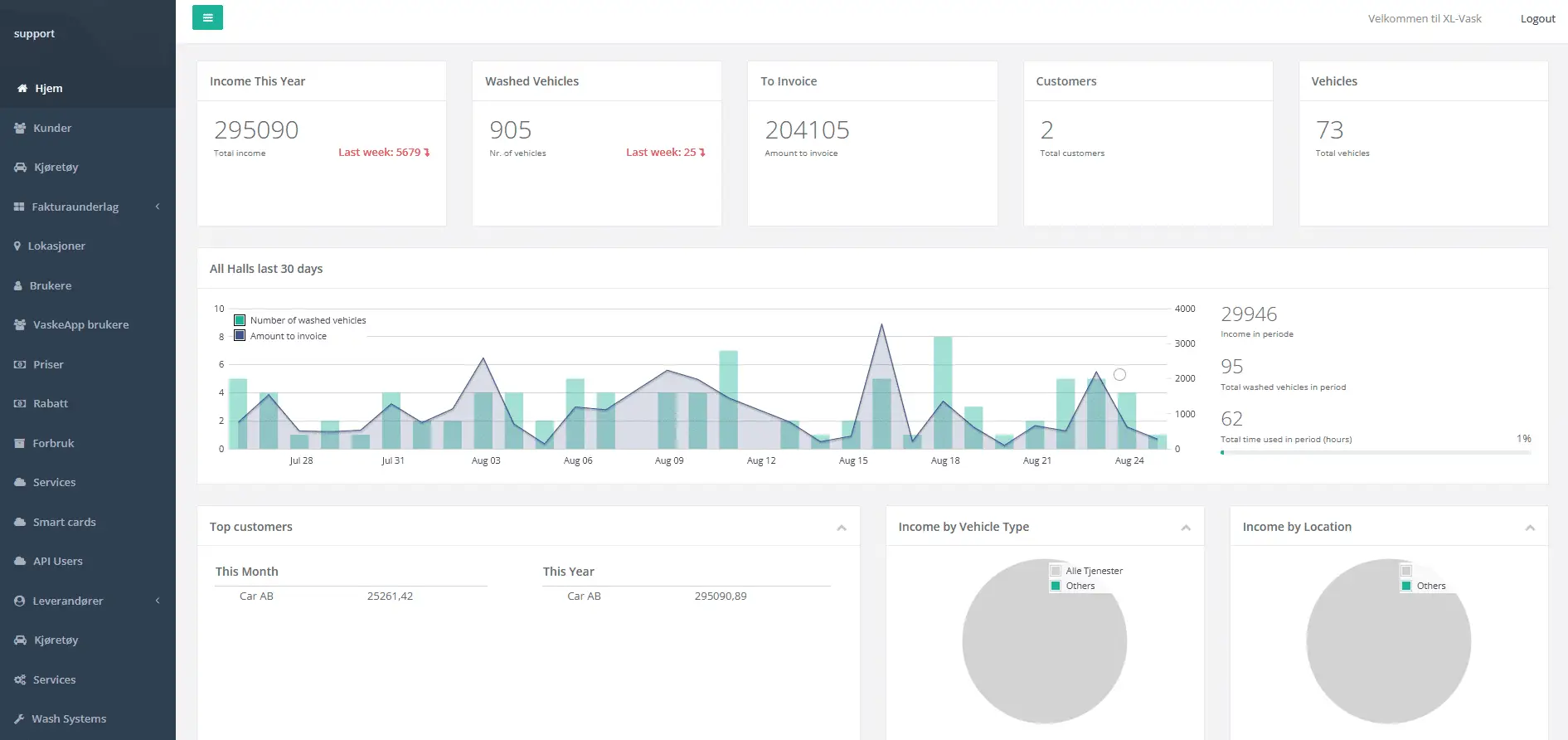Toggle Others legend in Income by Vehicle Type
1568x740 pixels.
[1056, 586]
